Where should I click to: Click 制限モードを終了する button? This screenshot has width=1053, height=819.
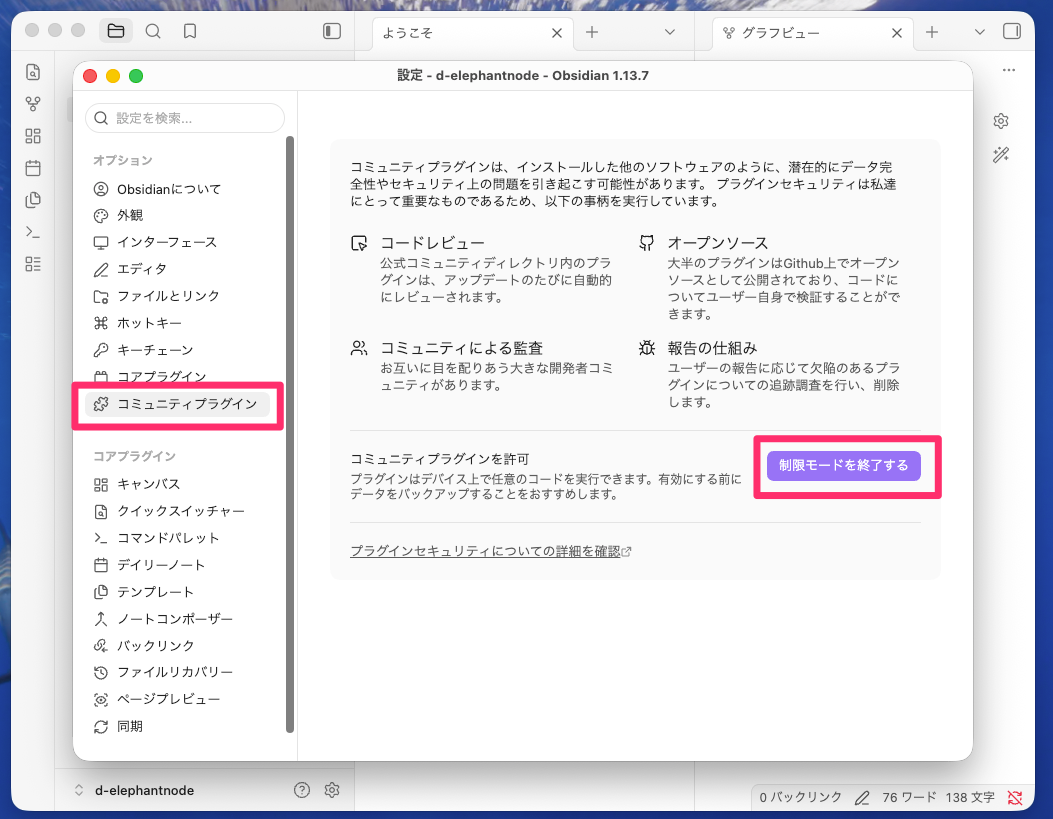point(843,465)
